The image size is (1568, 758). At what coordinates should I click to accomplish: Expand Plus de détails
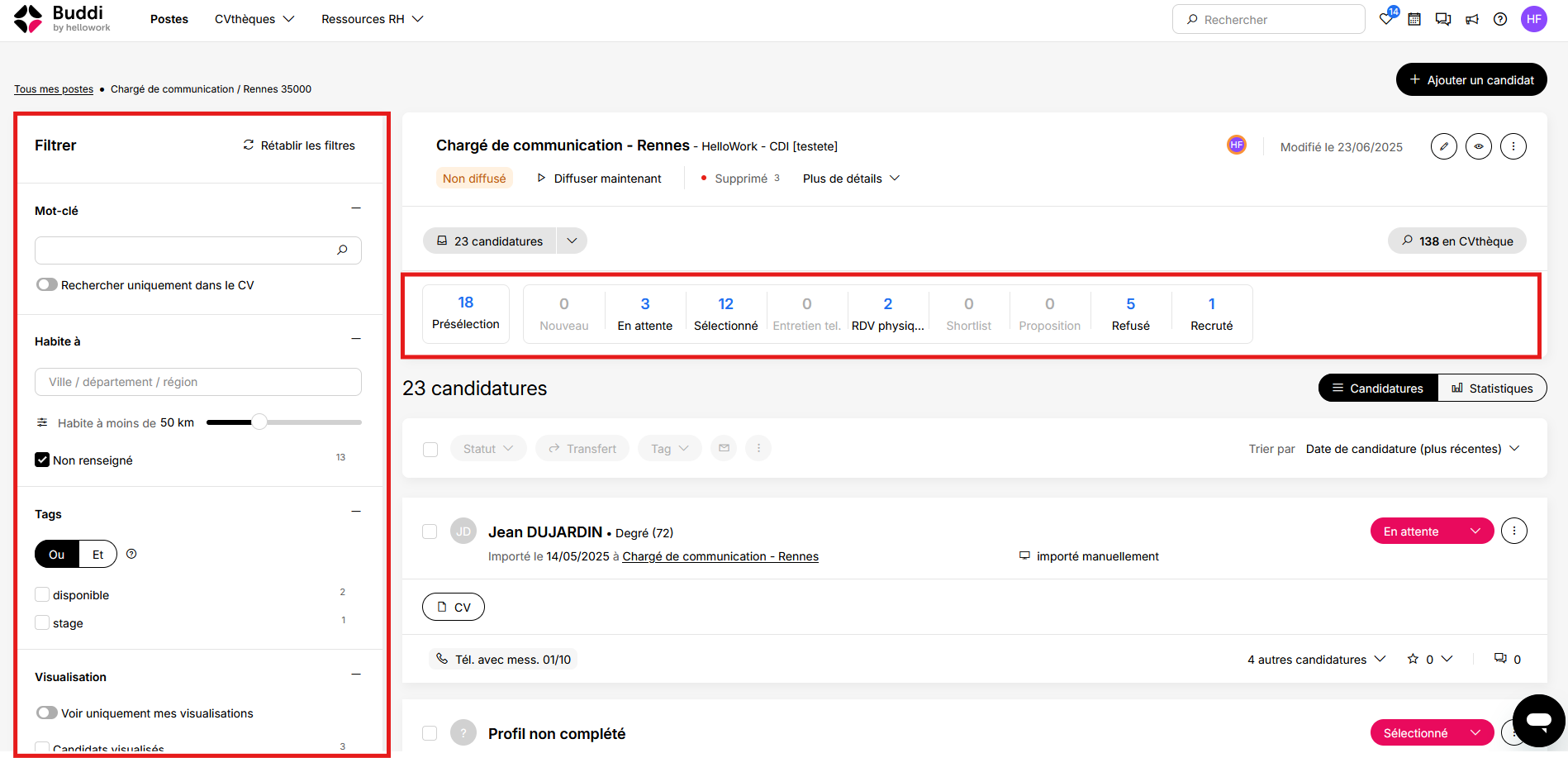tap(851, 179)
